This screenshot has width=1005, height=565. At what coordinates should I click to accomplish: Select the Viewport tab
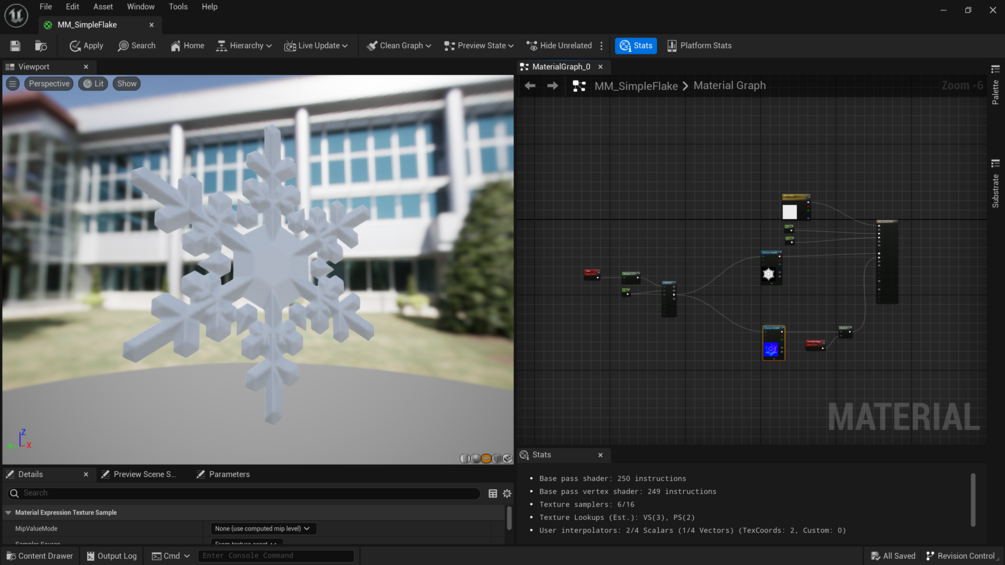33,67
